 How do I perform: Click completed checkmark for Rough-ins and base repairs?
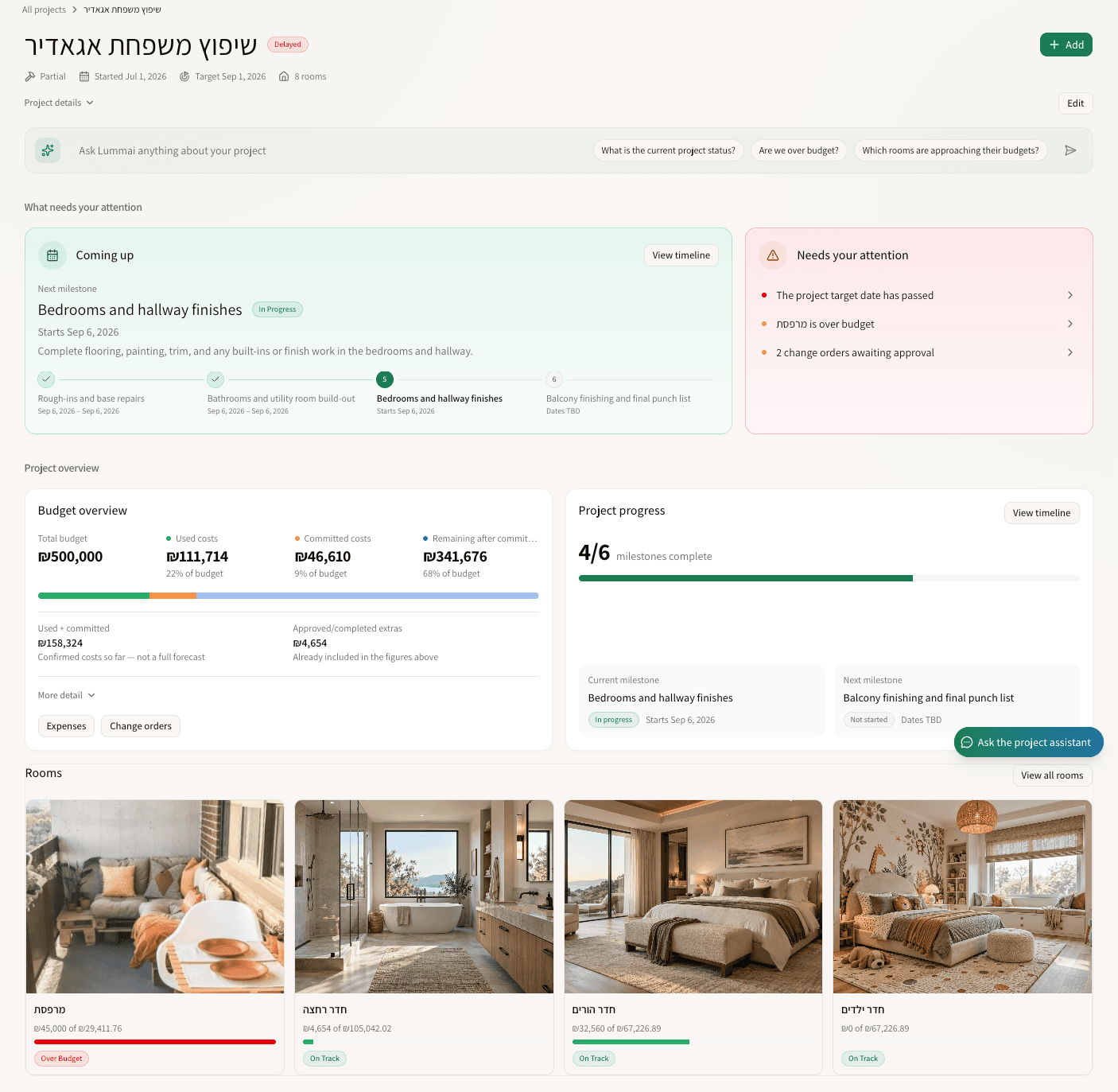click(46, 379)
